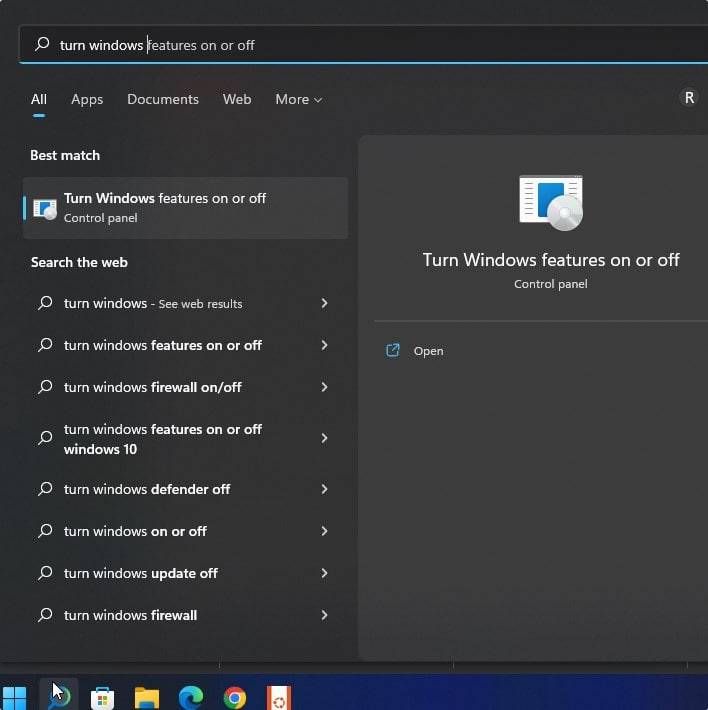Viewport: 708px width, 710px height.
Task: Click search icon beside web suggestion 'turn windows features on or off'
Action: click(x=45, y=345)
